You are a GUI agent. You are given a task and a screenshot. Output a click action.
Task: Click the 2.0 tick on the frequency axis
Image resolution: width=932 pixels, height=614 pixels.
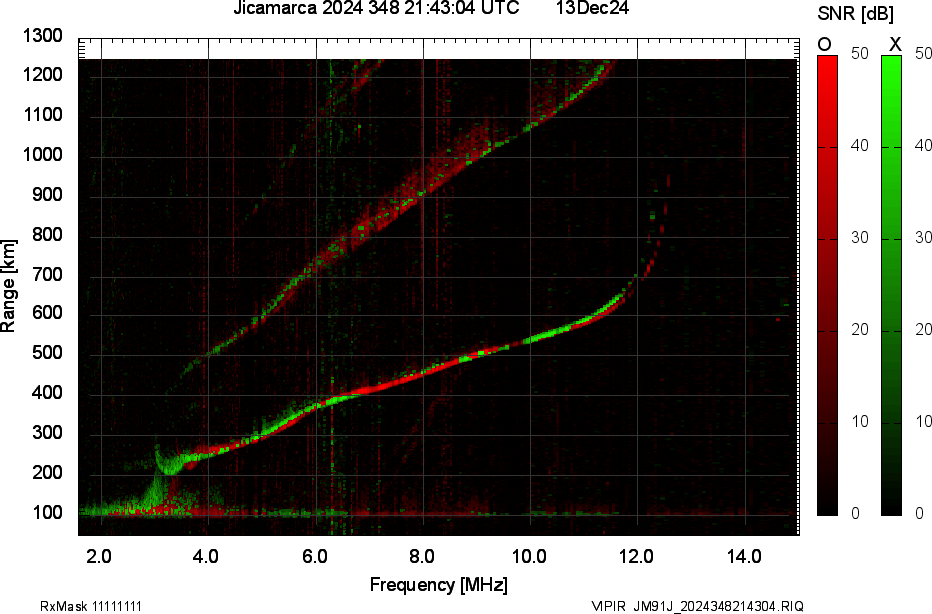click(x=99, y=556)
